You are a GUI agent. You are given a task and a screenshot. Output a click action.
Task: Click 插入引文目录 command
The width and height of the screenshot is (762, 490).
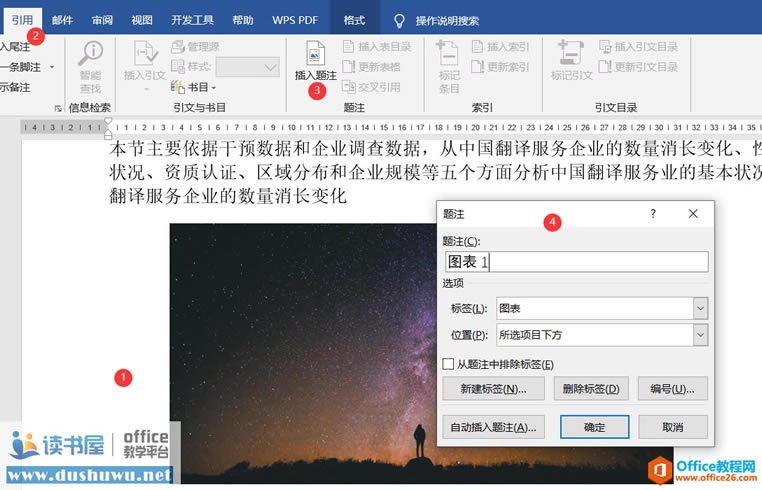click(x=638, y=47)
